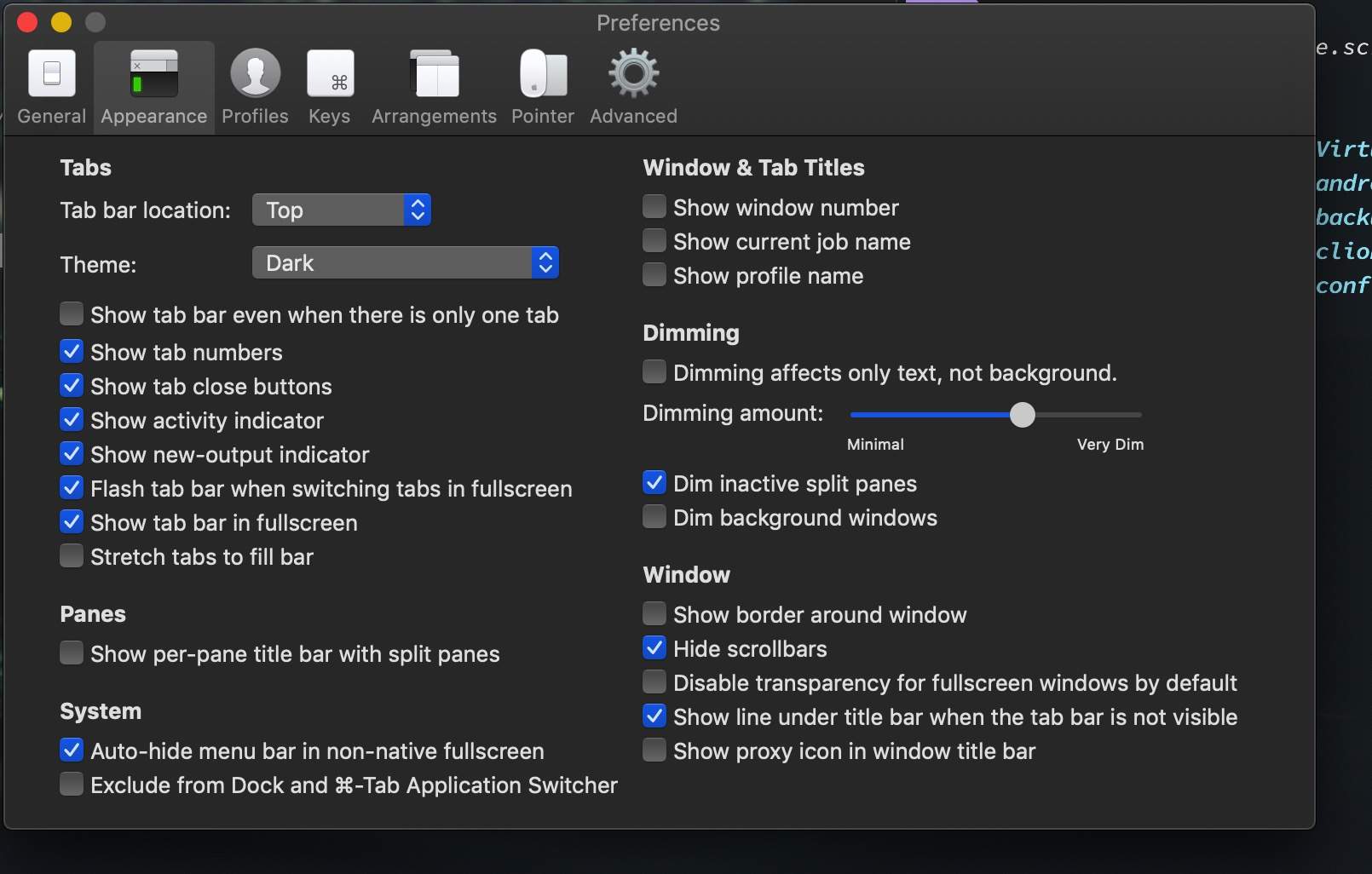Click the Dimming section heading

[x=691, y=332]
